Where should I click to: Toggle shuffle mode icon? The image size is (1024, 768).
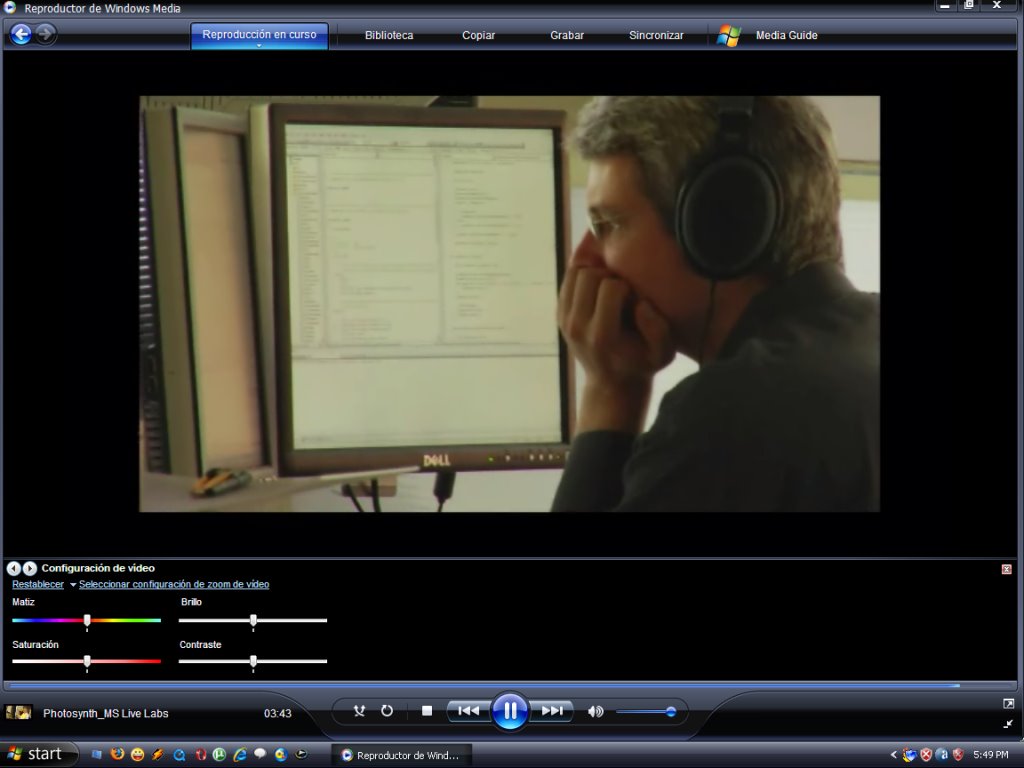click(359, 711)
